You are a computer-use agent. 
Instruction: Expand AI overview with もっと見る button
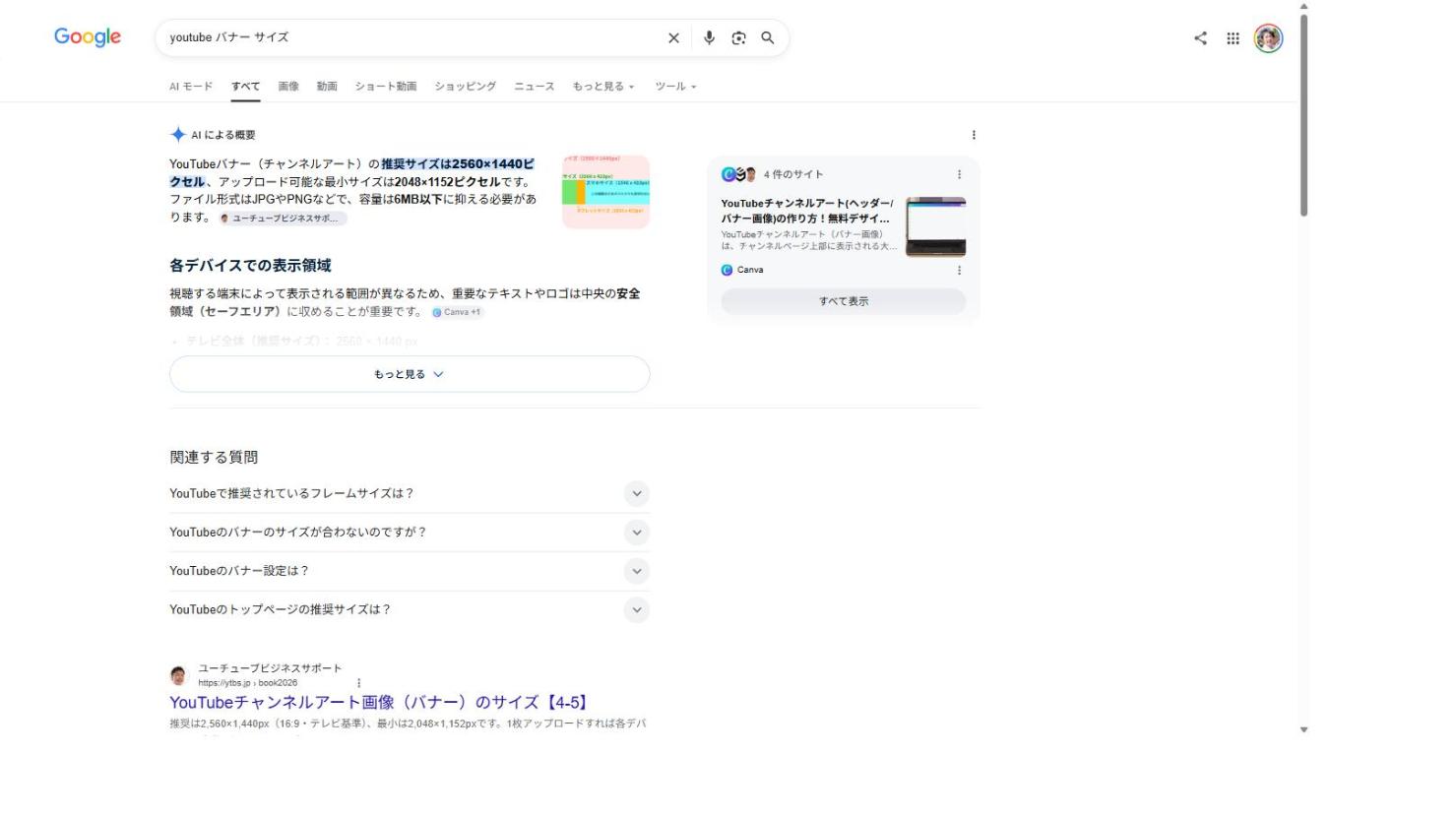(x=410, y=374)
